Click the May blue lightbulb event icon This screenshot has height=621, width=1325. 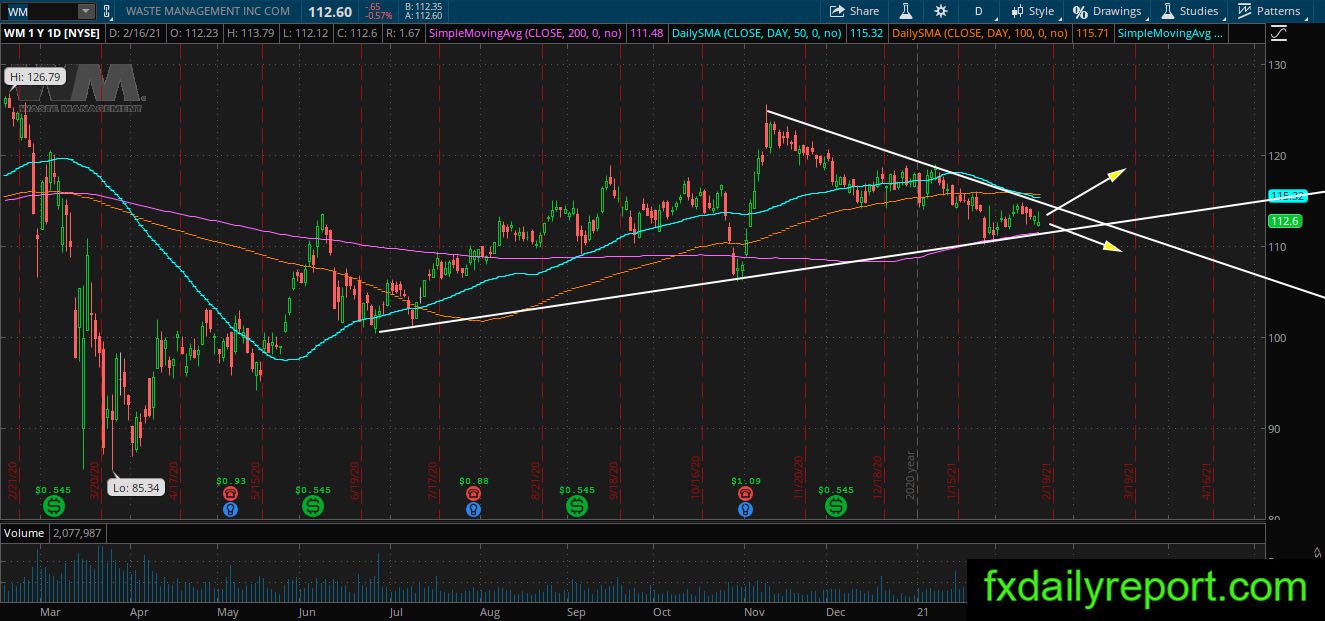point(230,510)
